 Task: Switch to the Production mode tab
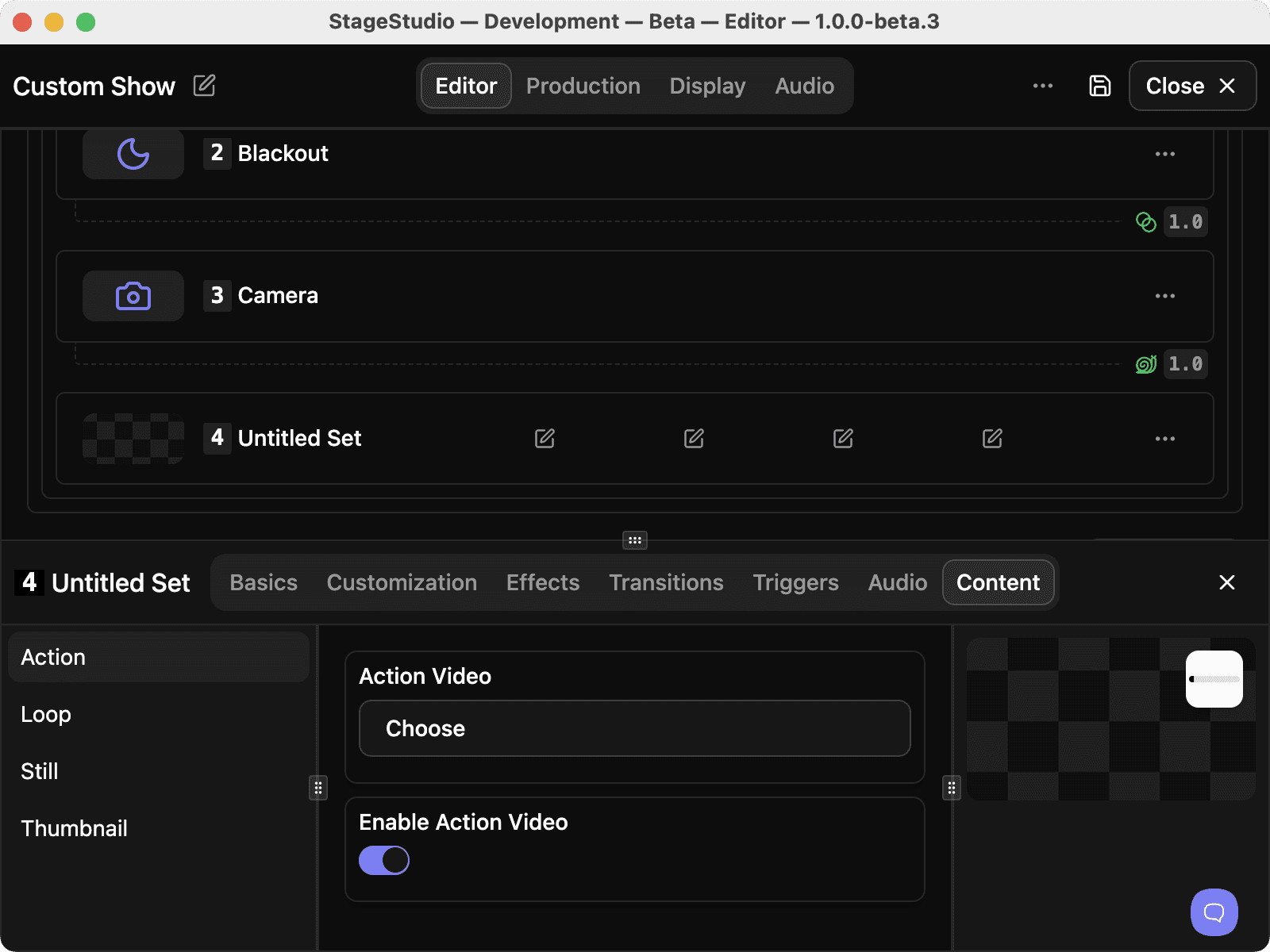click(583, 86)
